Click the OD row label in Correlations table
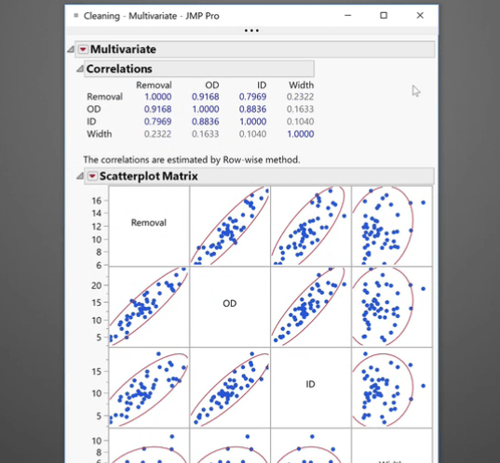 pyautogui.click(x=94, y=109)
